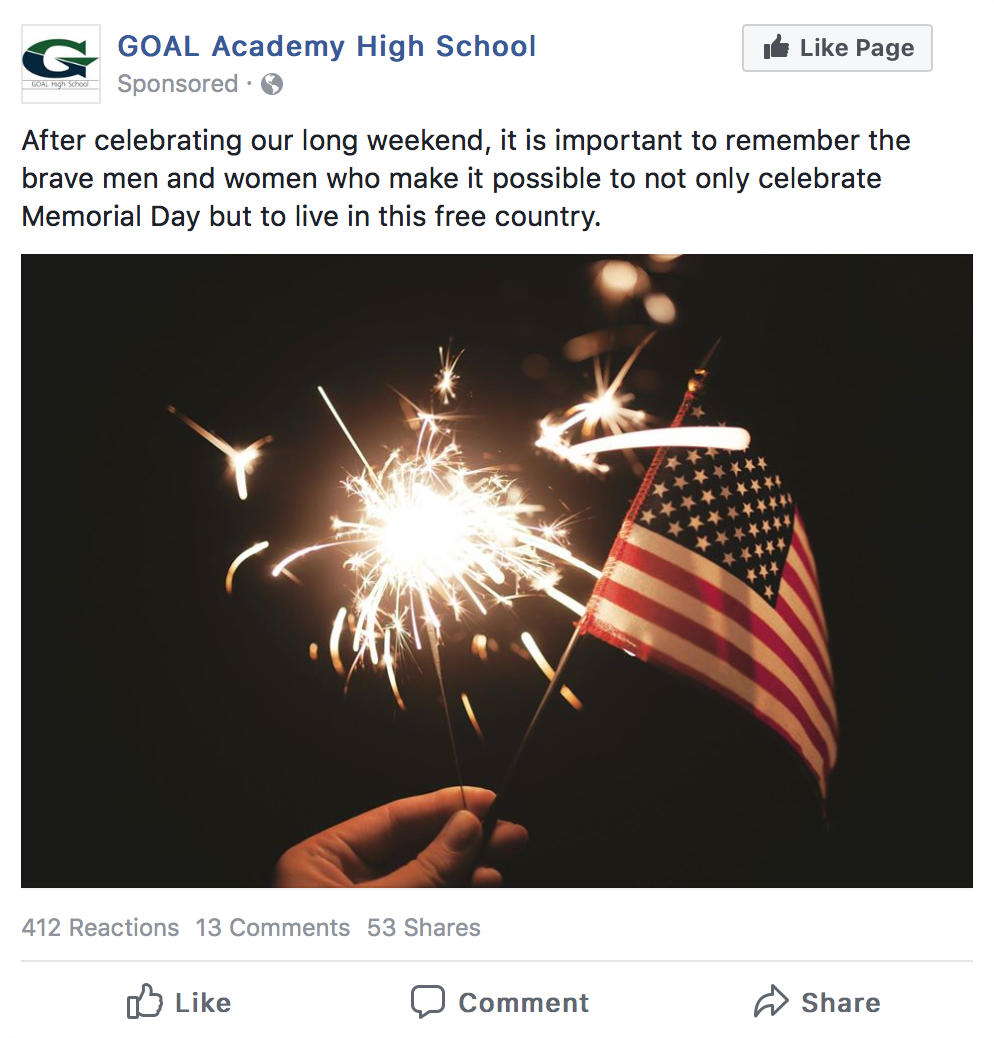Screen dimensions: 994x1038
Task: Open the GOAL Academy High School page link
Action: click(327, 46)
